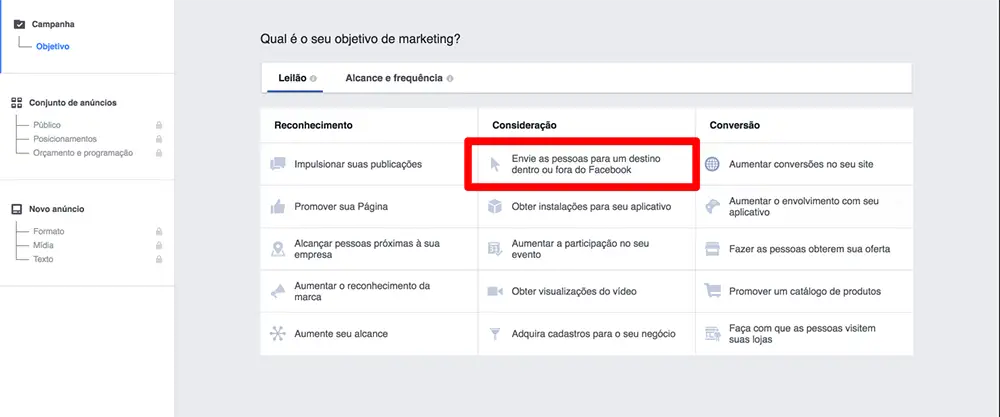Click the info icon beside Leilão
1000x417 pixels.
pos(314,78)
